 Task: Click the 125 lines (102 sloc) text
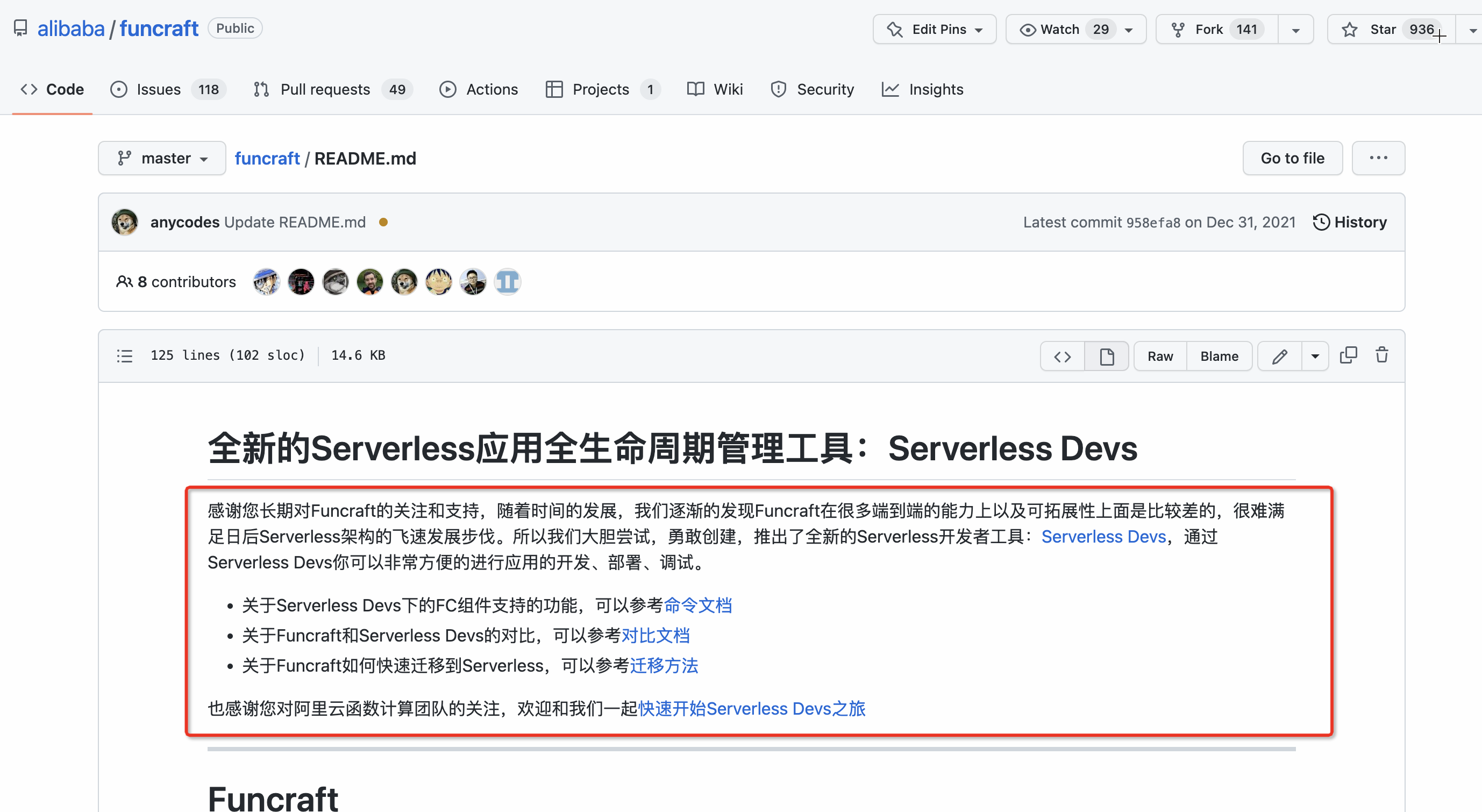[227, 355]
